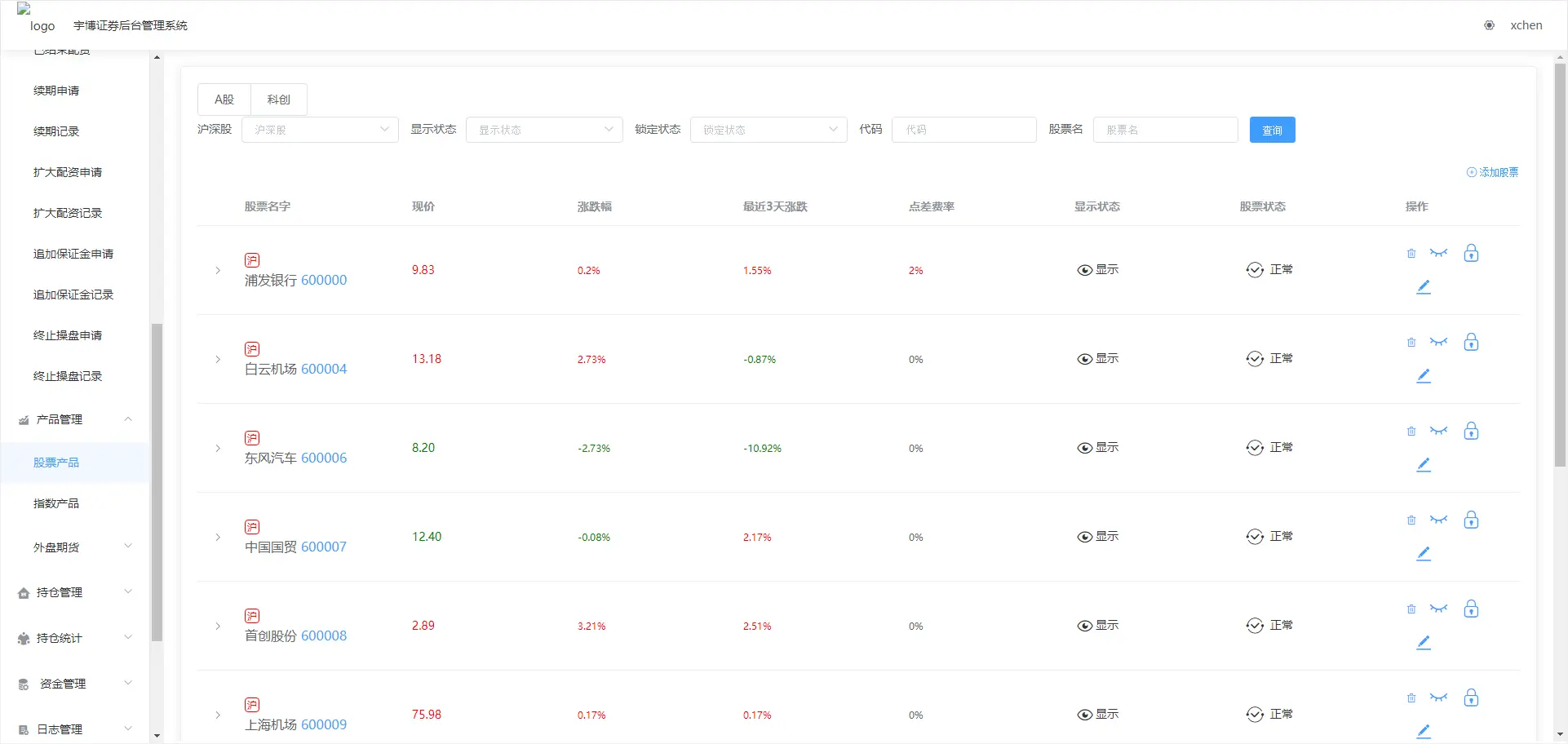Viewport: 1568px width, 744px height.
Task: Focus the 代码 input field
Action: coord(963,130)
